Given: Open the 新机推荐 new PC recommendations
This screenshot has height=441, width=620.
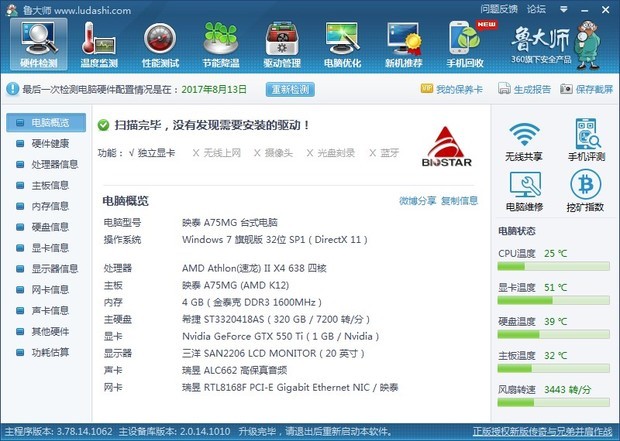Looking at the screenshot, I should click(x=404, y=44).
